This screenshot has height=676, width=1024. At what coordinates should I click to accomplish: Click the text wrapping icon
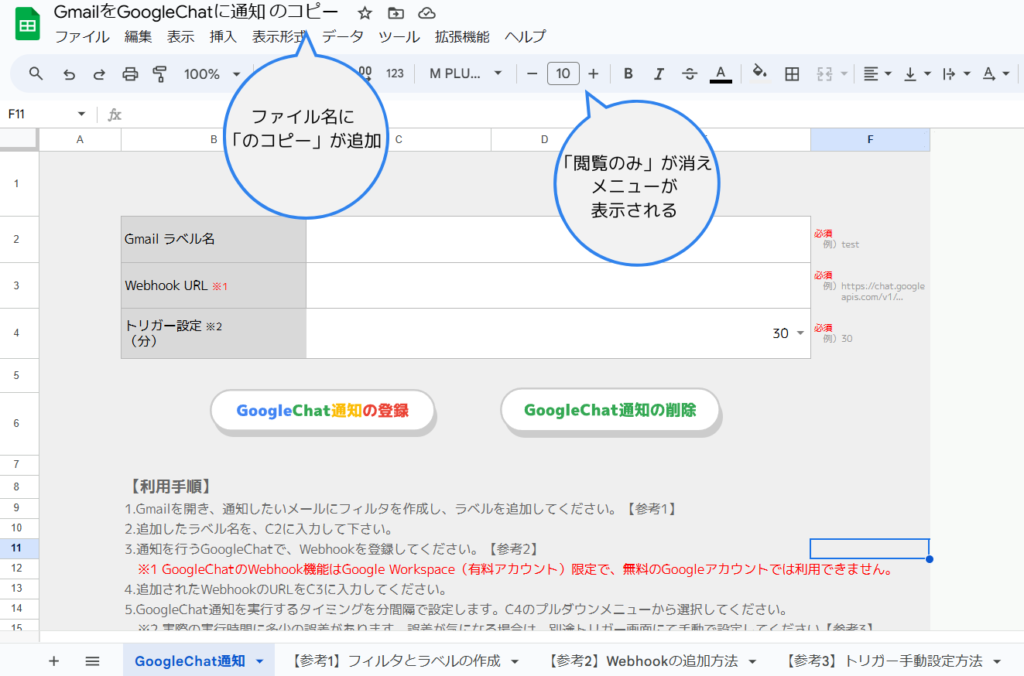949,74
